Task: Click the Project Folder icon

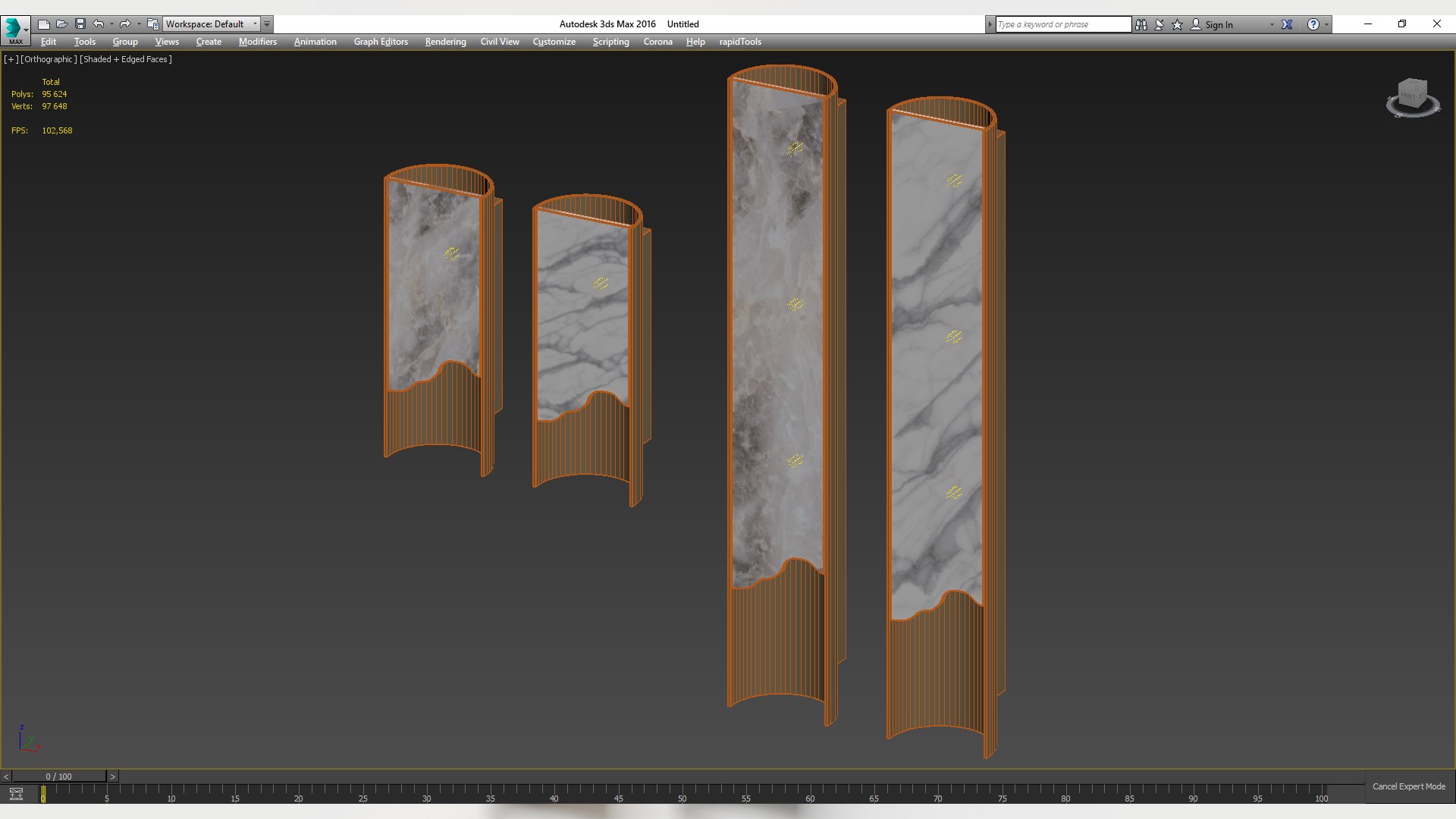Action: [x=152, y=24]
